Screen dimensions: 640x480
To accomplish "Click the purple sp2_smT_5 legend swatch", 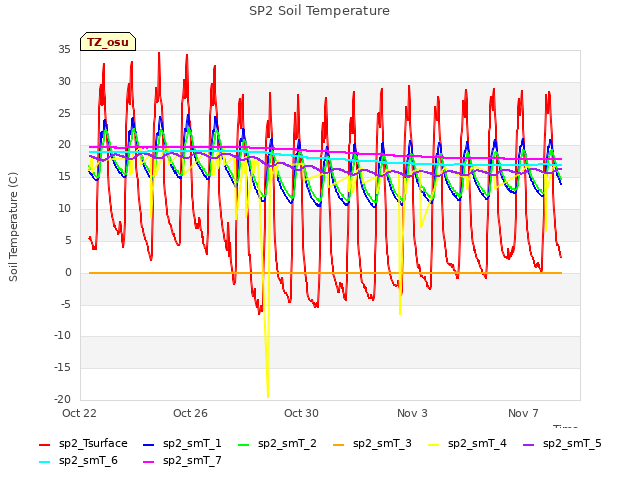I will 529,444.
